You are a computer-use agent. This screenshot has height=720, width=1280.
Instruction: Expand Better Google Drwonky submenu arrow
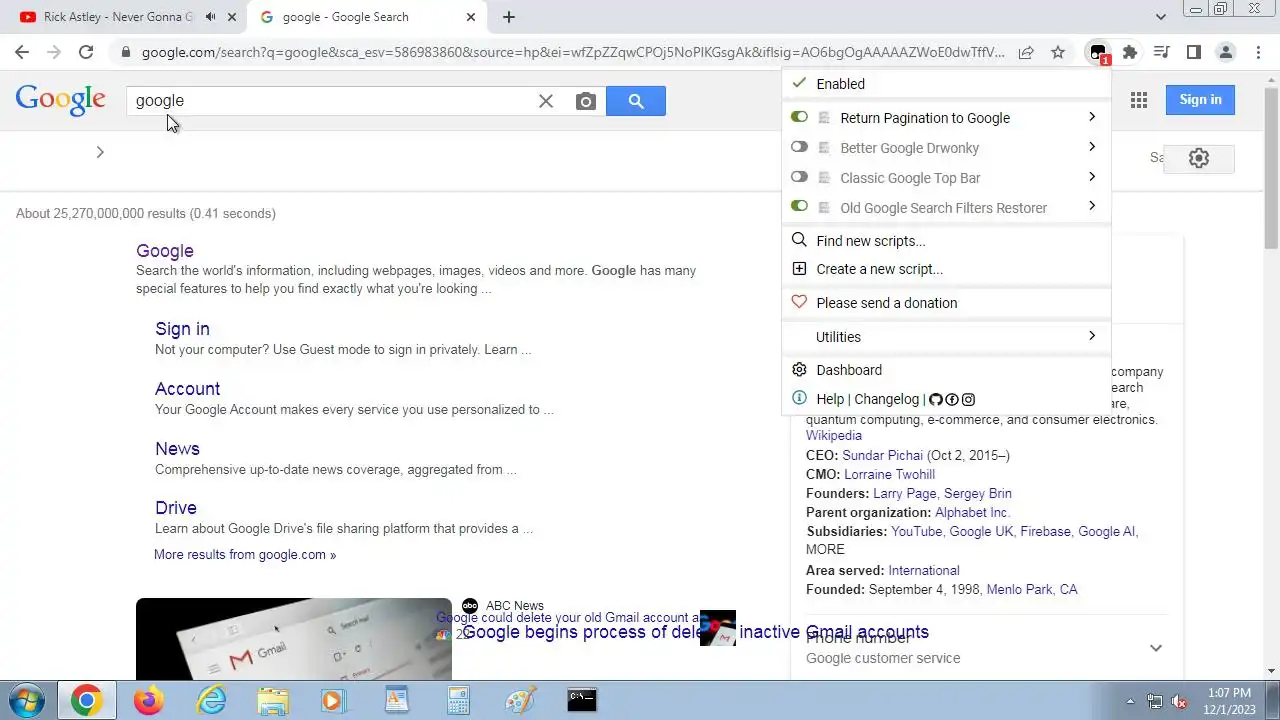click(1091, 147)
